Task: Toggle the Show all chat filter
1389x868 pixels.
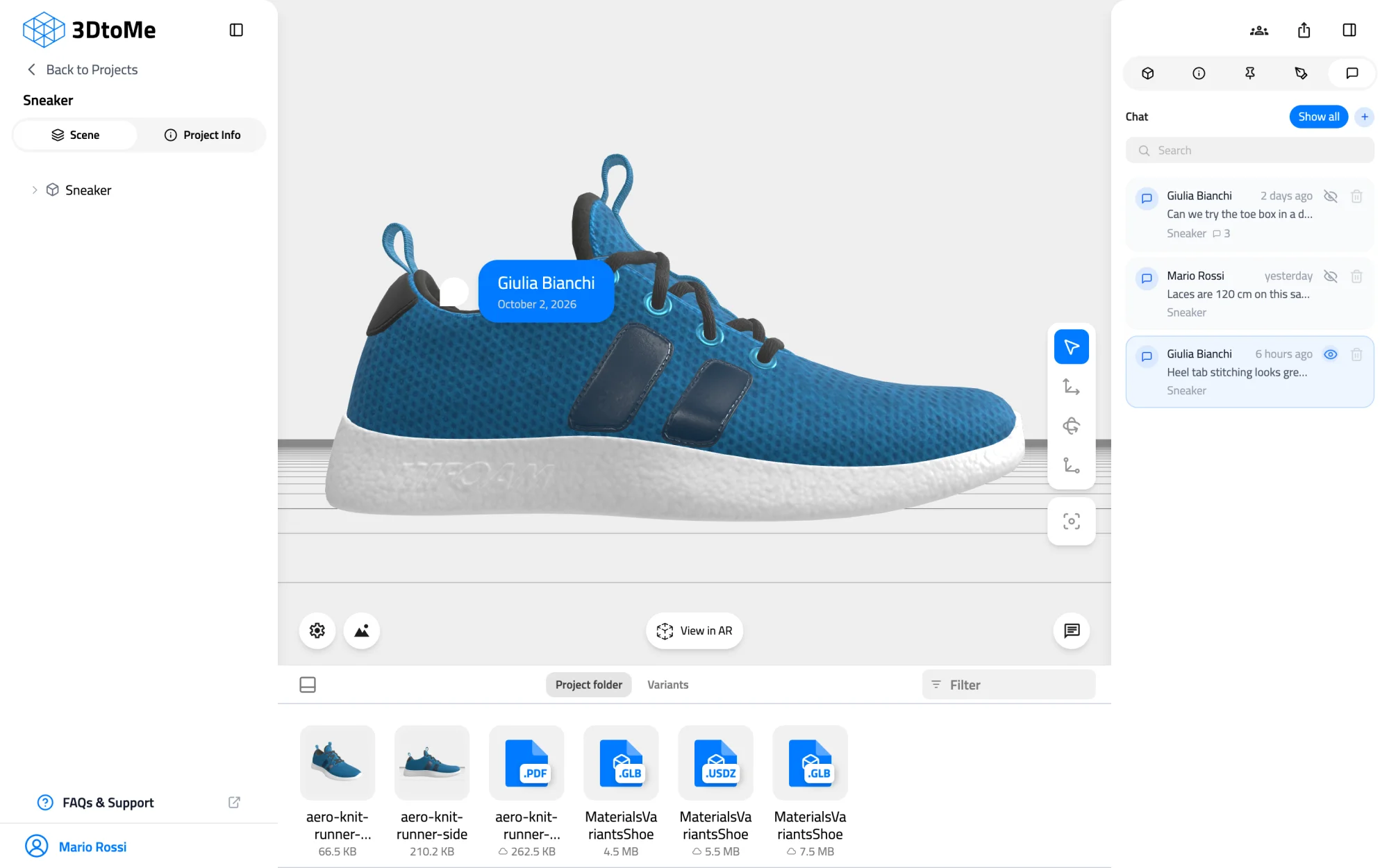Action: tap(1319, 117)
